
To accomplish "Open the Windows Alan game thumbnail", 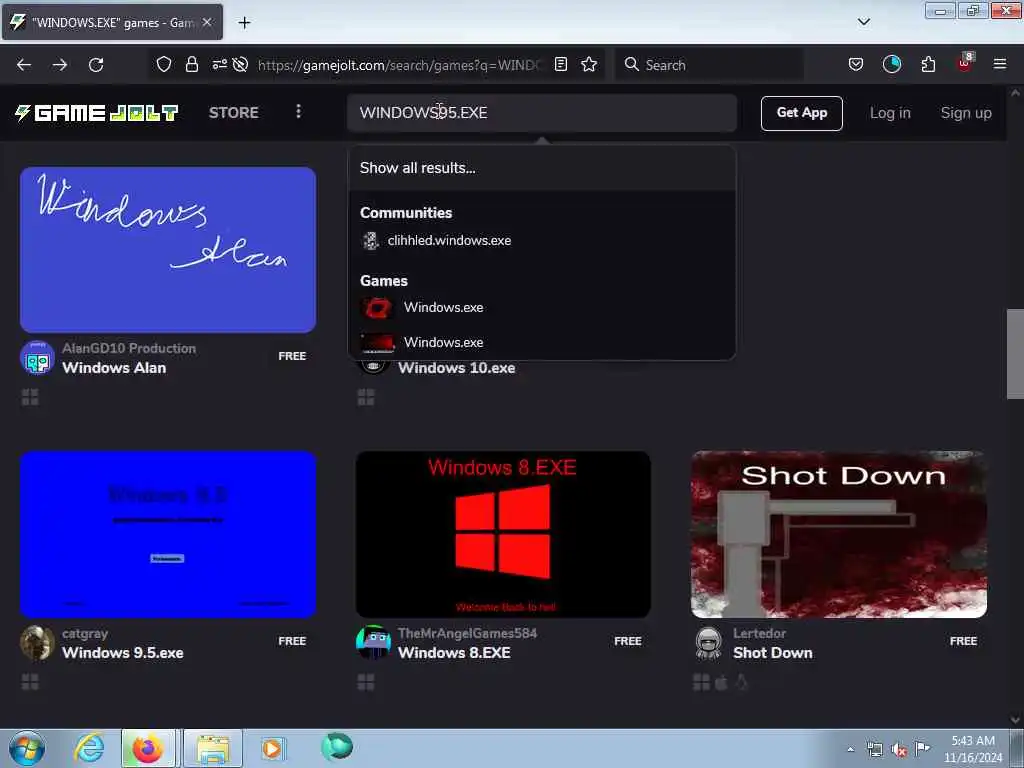I will click(x=168, y=250).
